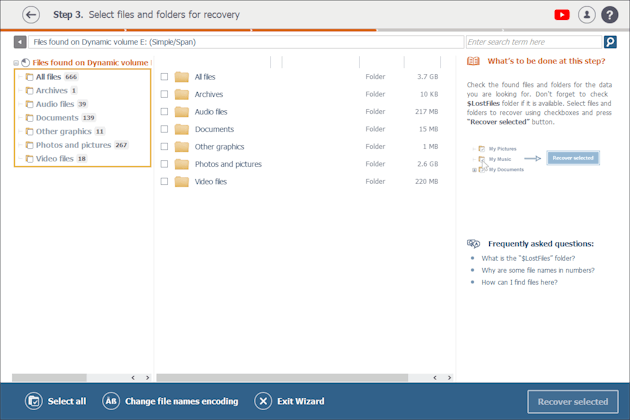Click the tree panel horizontal scrollbar
630x420 pixels.
[49, 378]
